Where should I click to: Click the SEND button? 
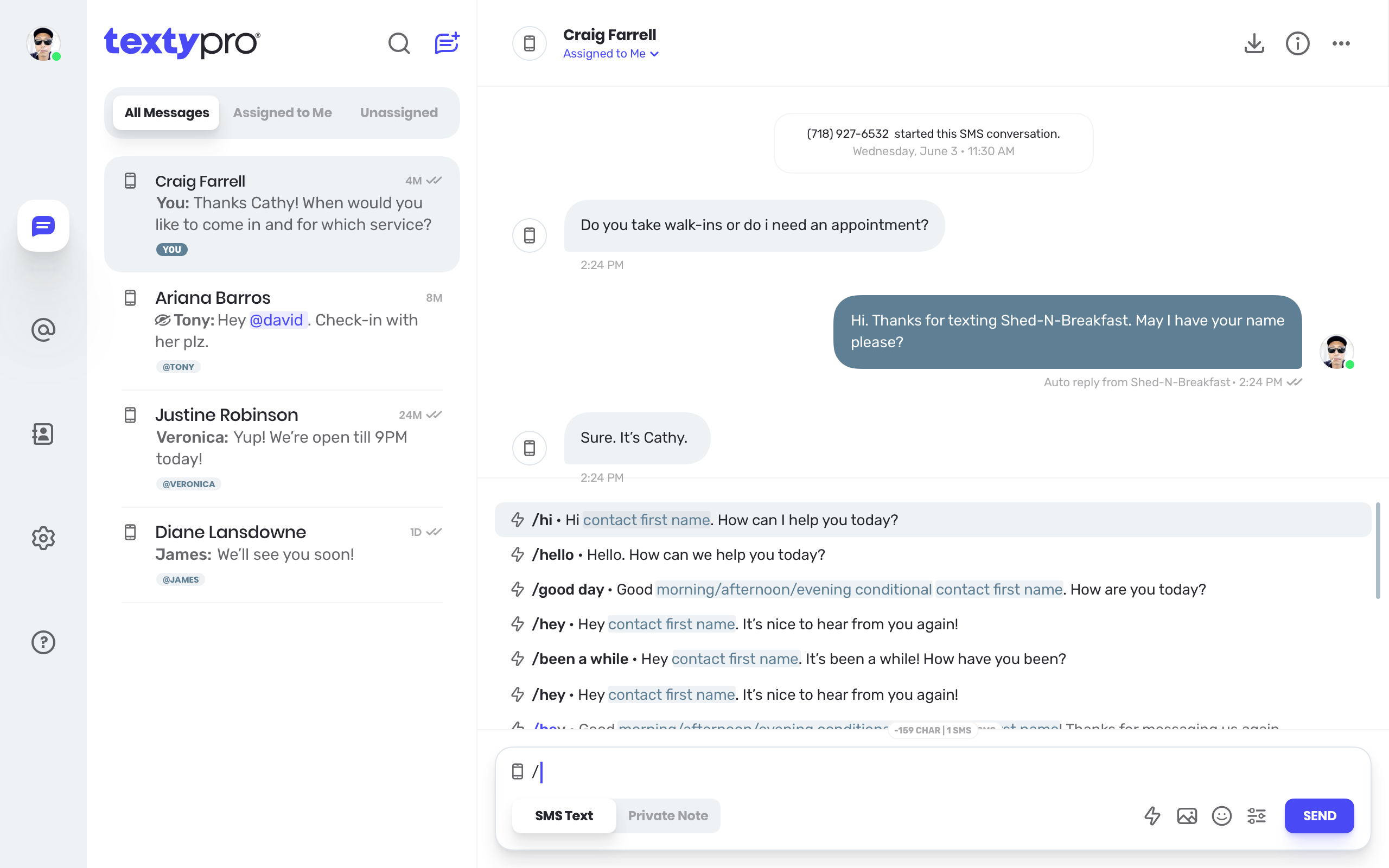click(x=1319, y=816)
